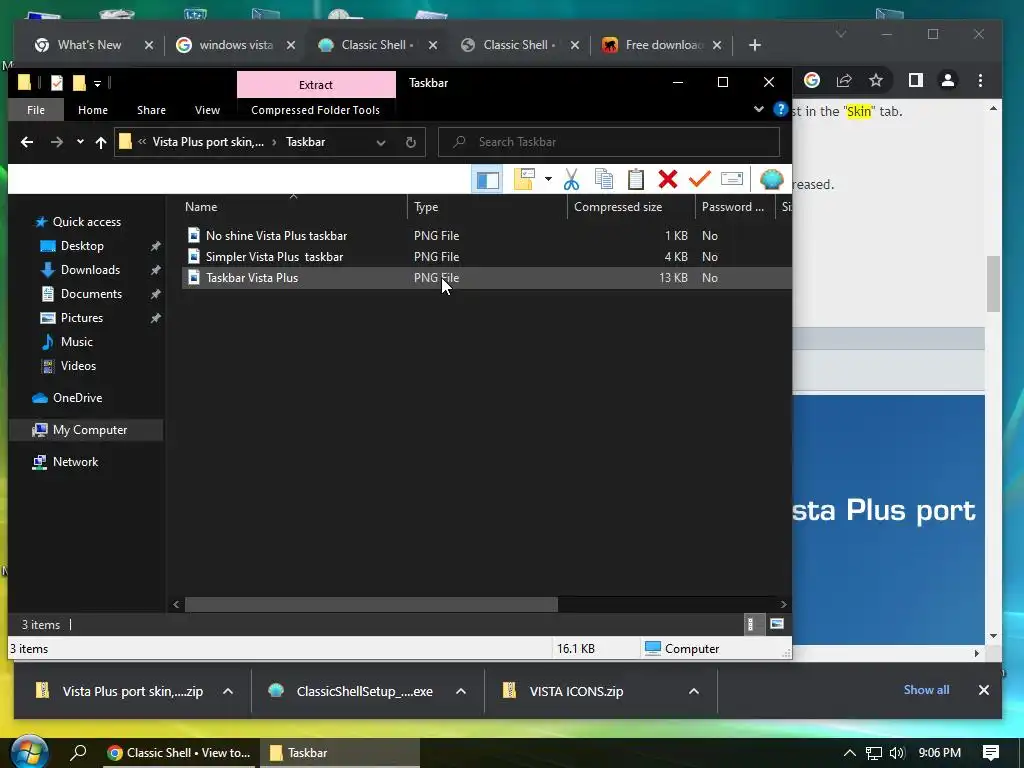
Task: Go up one folder level
Action: (101, 142)
